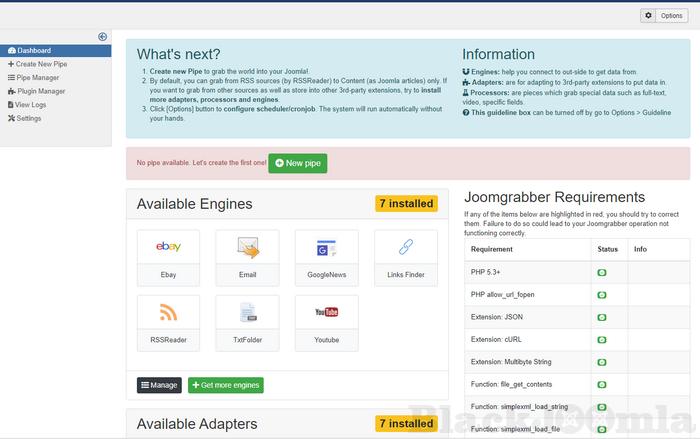Screen dimensions: 700x439
Task: Open the RSSReader engine
Action: [x=168, y=322]
